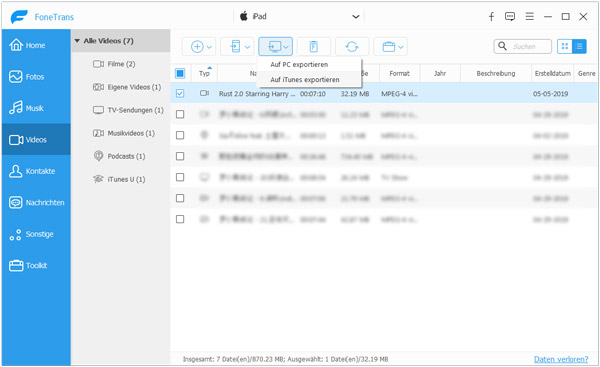Viewport: 600px width, 367px height.
Task: Sort by the Genre column header
Action: (x=586, y=73)
